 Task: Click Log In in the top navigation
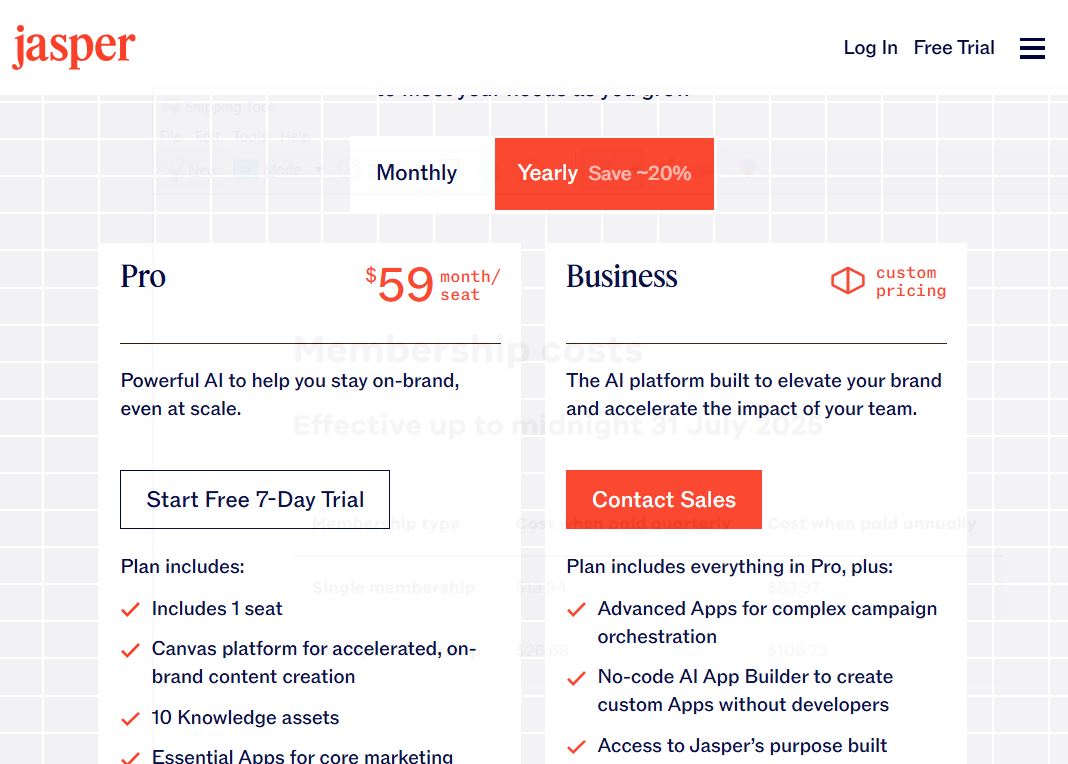(870, 47)
